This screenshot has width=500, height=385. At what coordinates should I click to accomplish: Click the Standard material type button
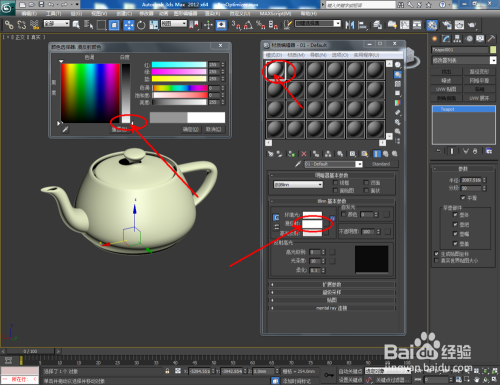click(x=381, y=164)
